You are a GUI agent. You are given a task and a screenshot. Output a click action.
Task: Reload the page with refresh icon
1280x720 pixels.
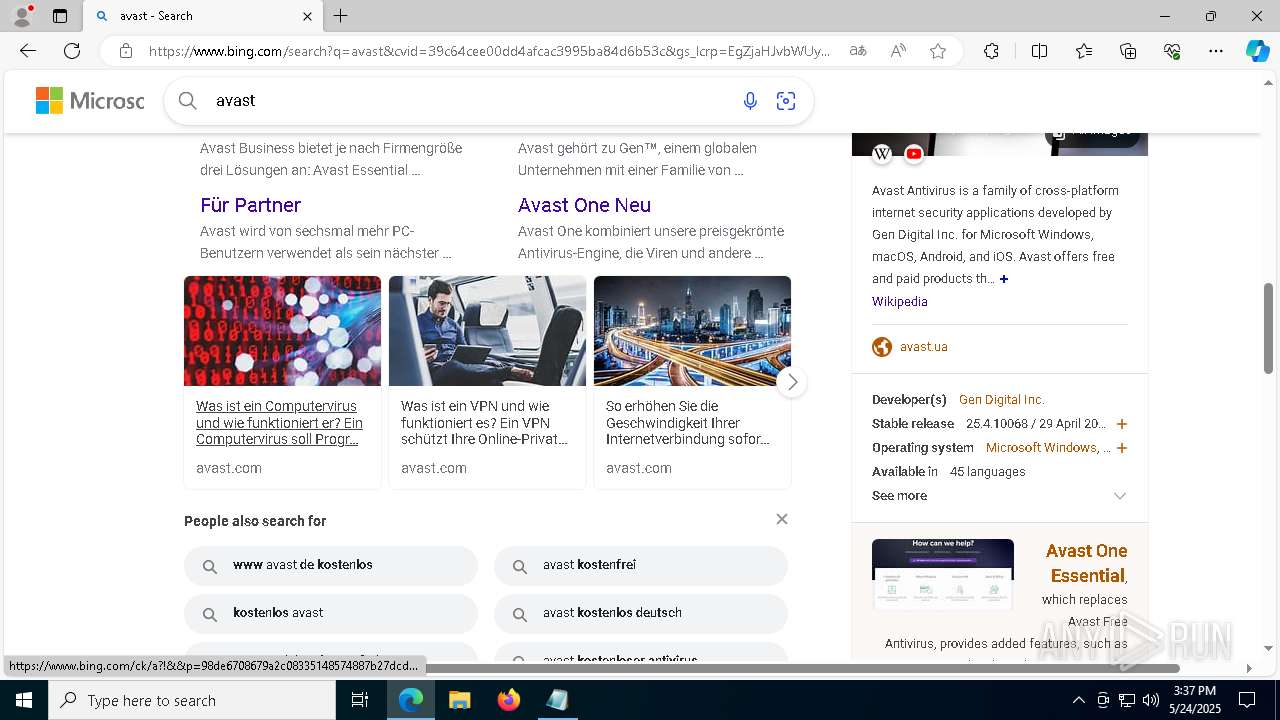pyautogui.click(x=72, y=51)
